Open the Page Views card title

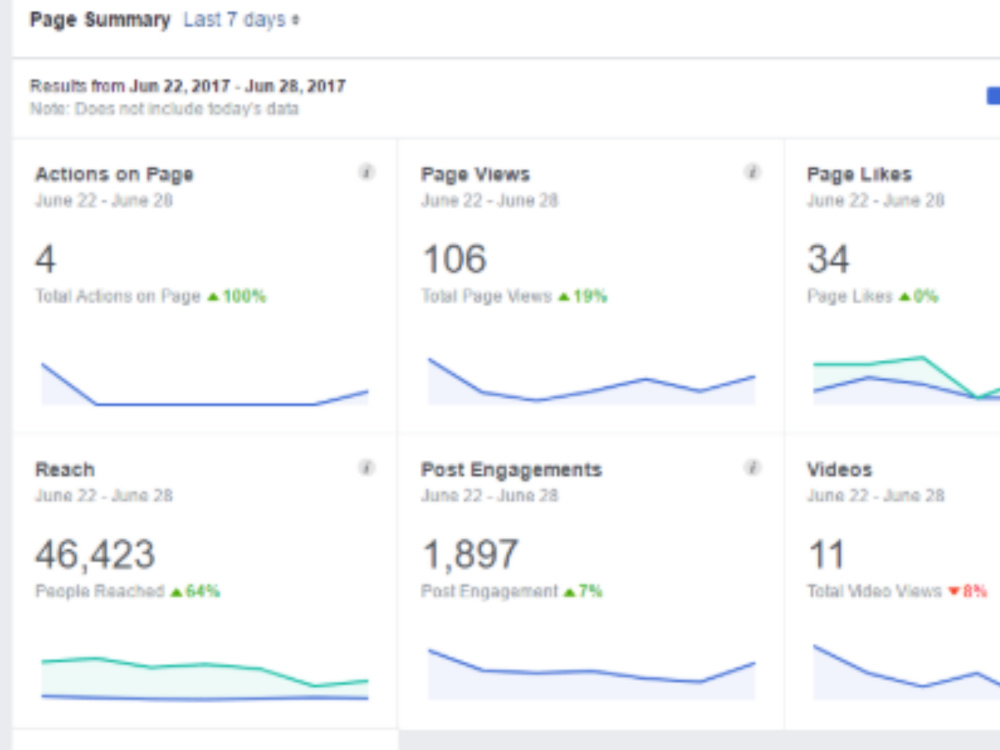pyautogui.click(x=475, y=174)
